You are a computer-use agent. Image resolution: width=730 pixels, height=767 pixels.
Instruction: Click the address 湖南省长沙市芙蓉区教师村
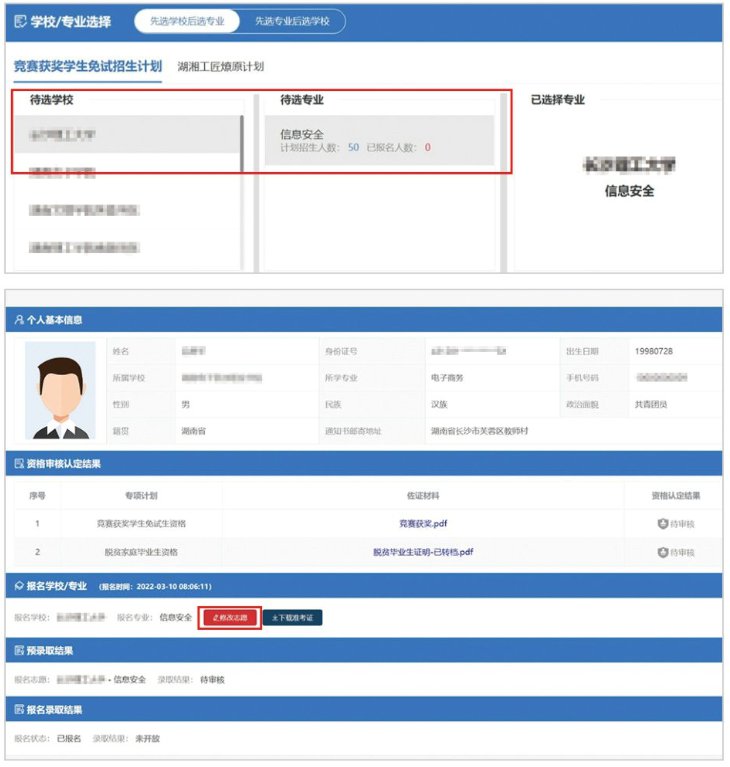click(x=479, y=431)
